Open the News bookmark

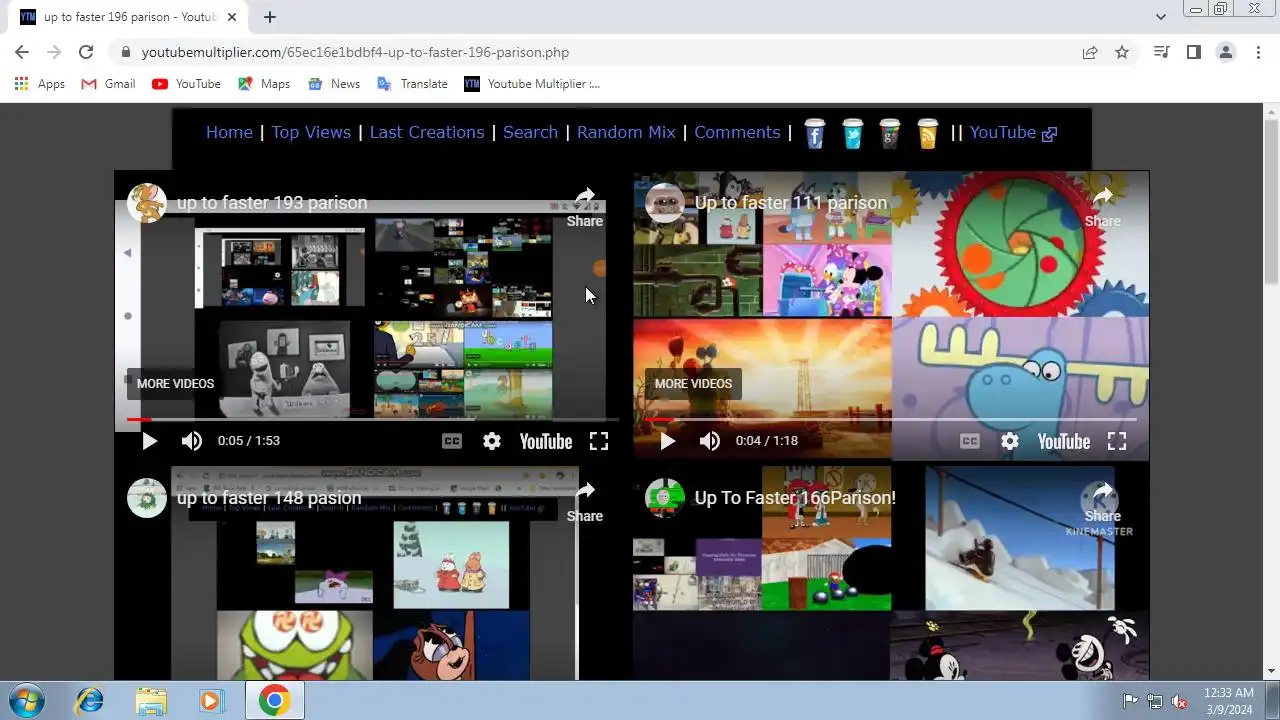334,84
